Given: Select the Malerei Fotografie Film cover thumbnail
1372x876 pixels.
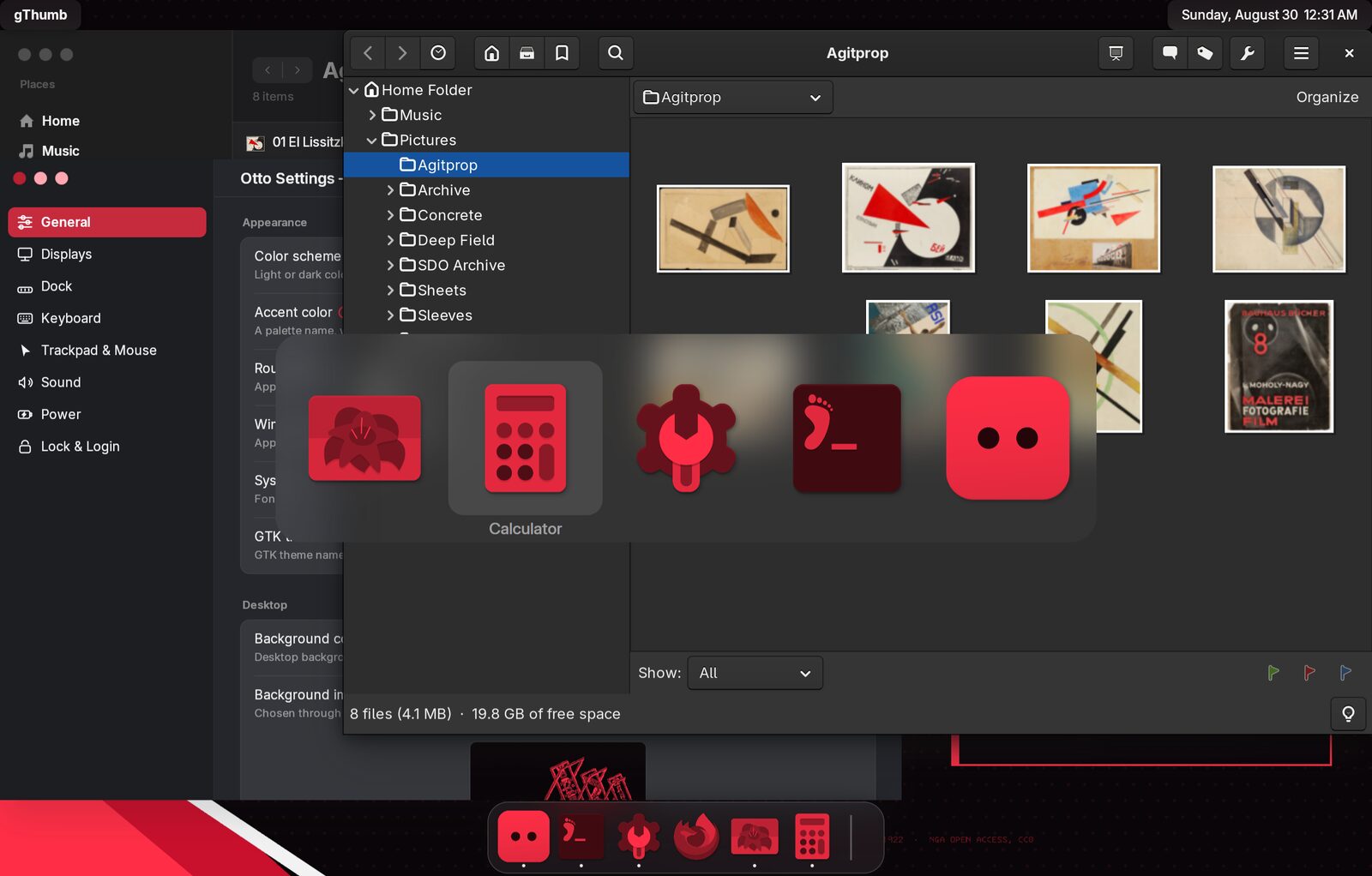Looking at the screenshot, I should coord(1279,366).
